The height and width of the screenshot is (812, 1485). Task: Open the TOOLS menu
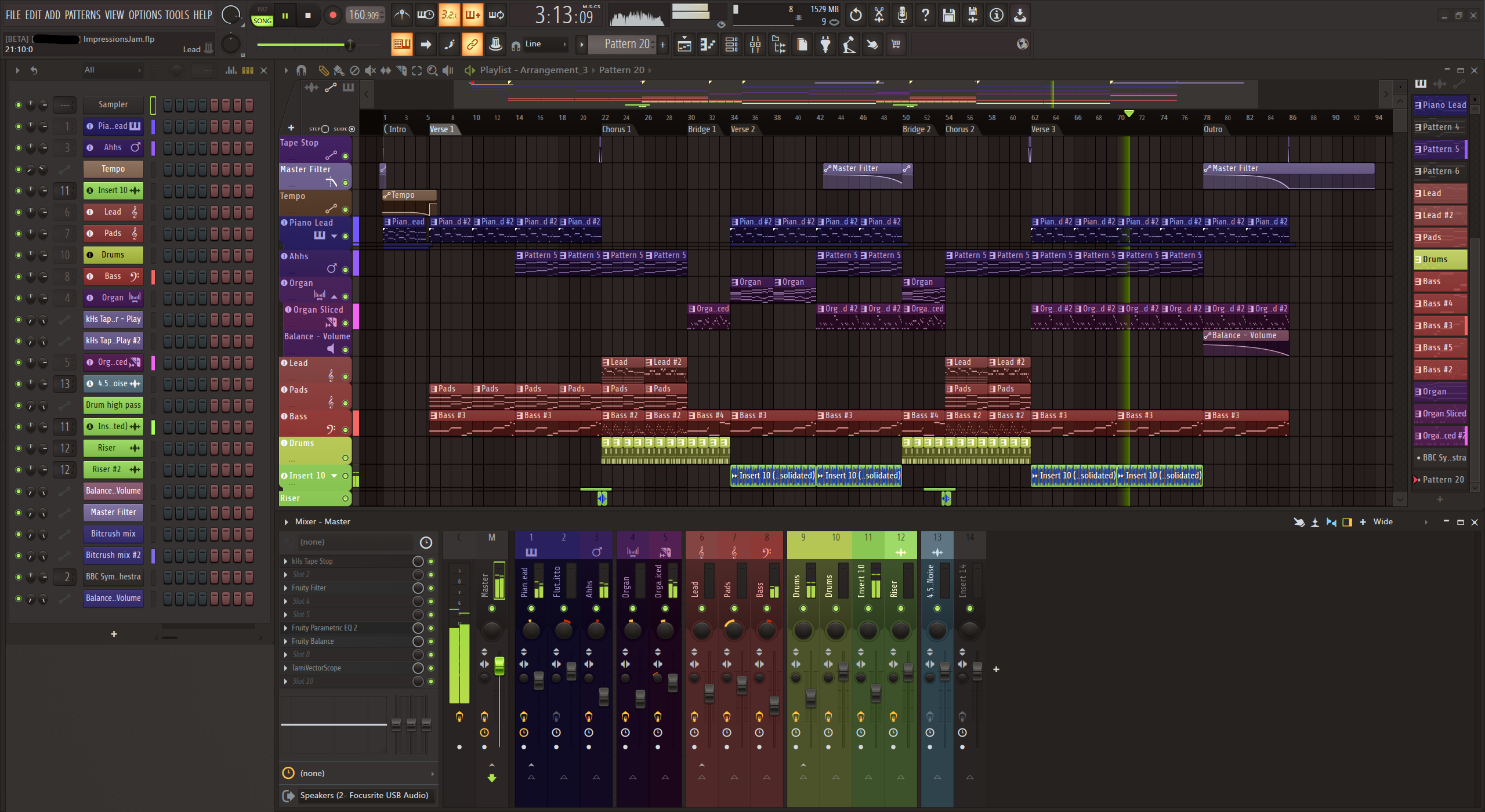177,15
